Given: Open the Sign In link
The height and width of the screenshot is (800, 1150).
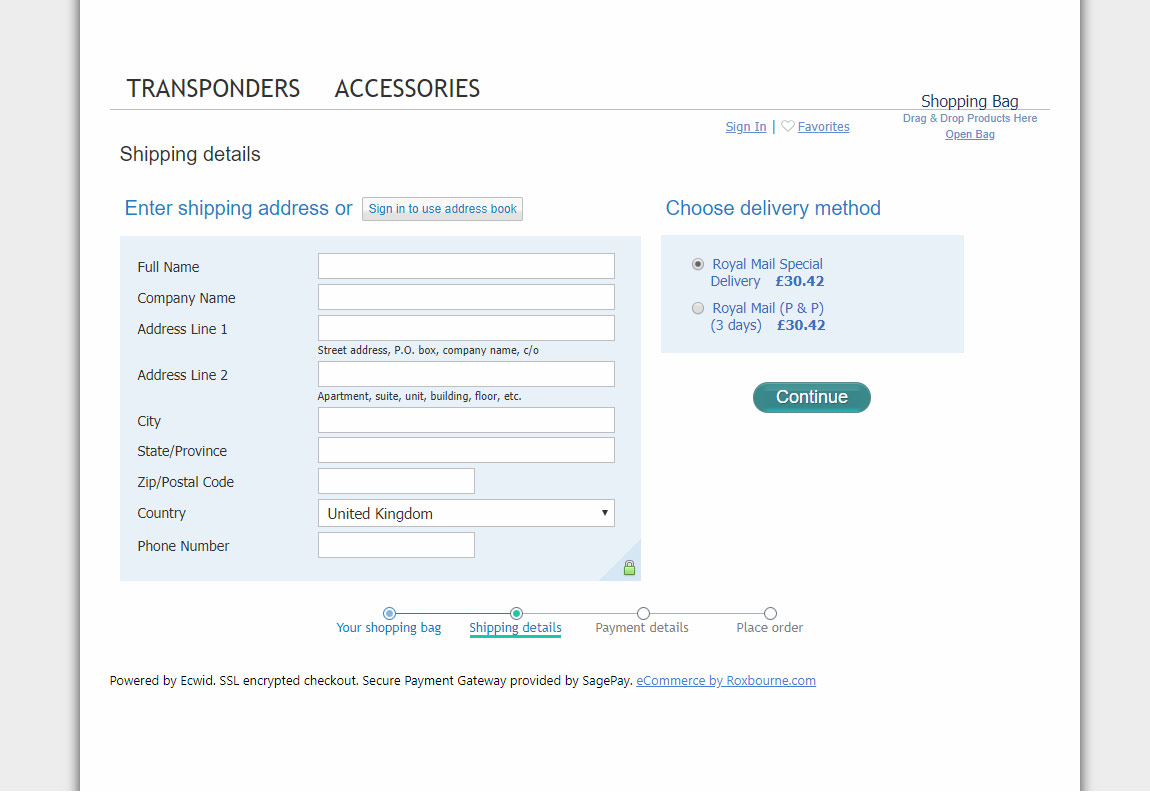Looking at the screenshot, I should pyautogui.click(x=746, y=127).
